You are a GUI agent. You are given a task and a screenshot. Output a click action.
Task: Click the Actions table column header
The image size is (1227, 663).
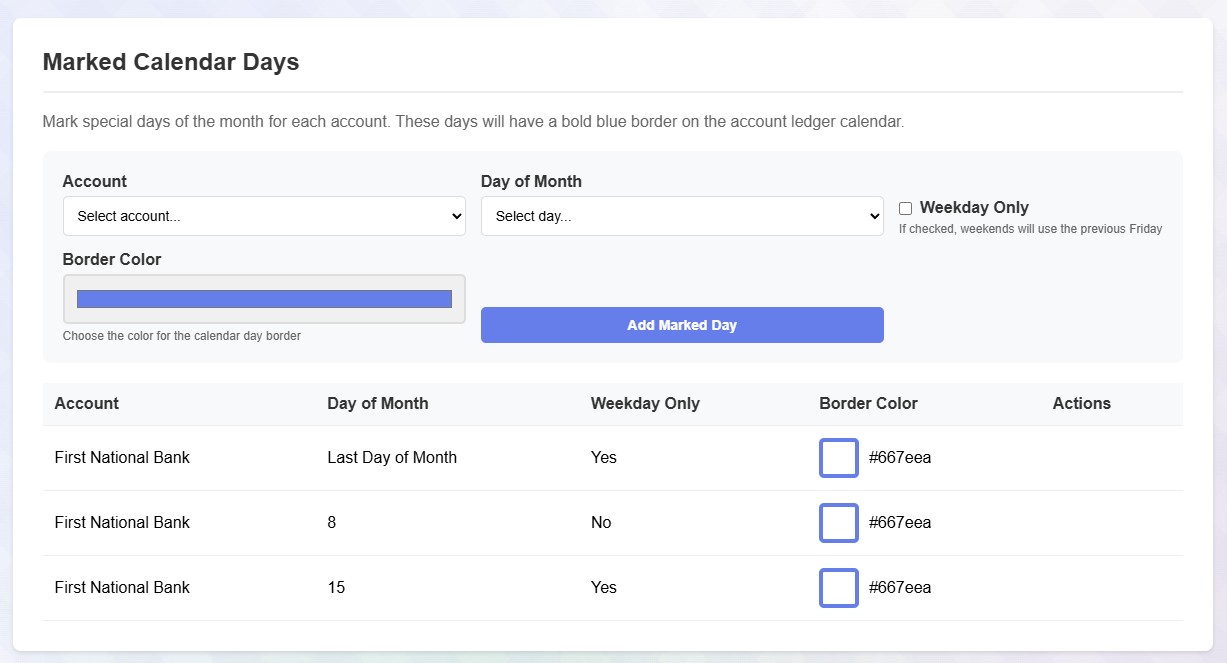click(1081, 404)
